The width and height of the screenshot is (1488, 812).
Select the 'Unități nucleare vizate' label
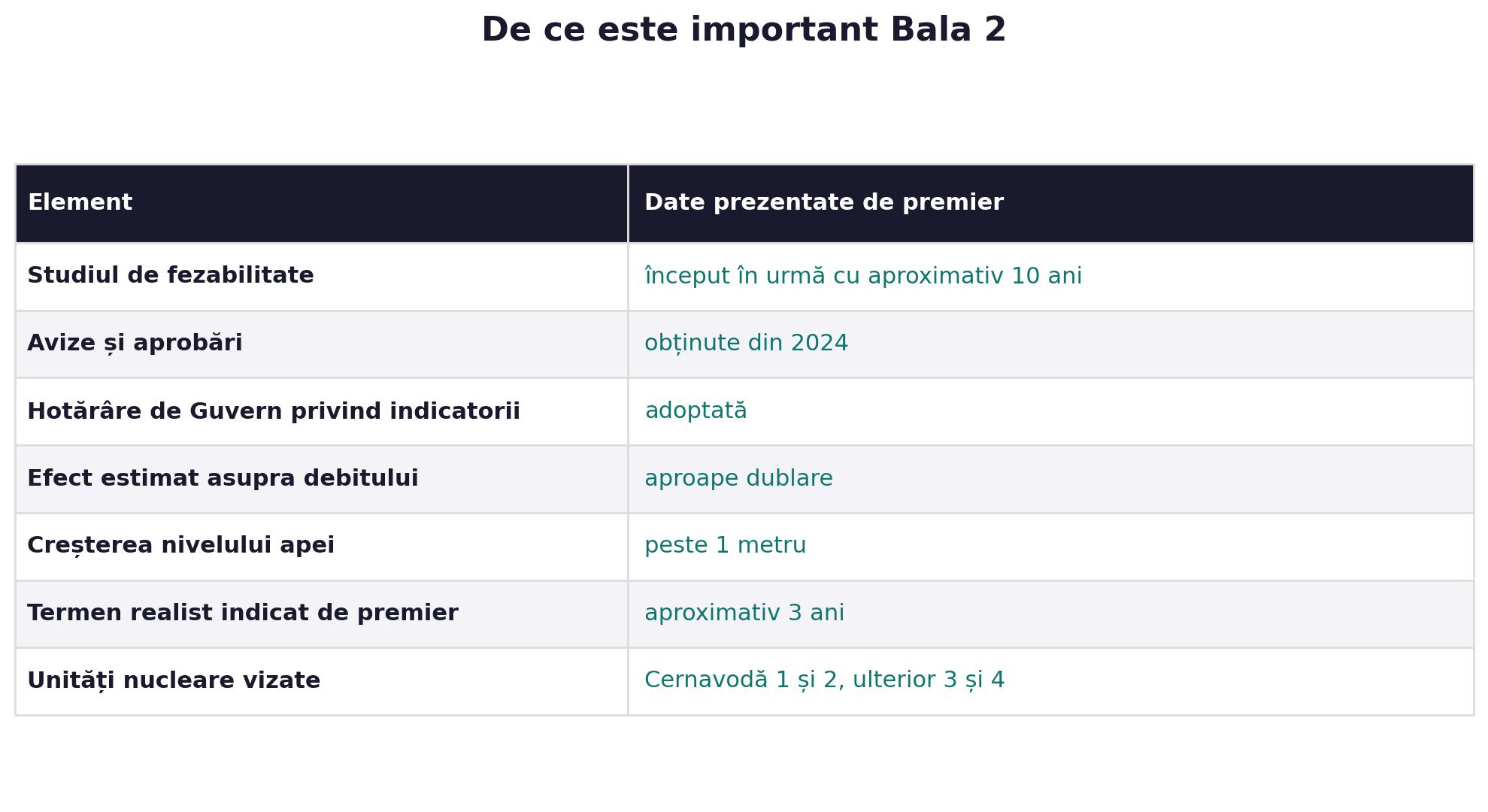[x=174, y=681]
